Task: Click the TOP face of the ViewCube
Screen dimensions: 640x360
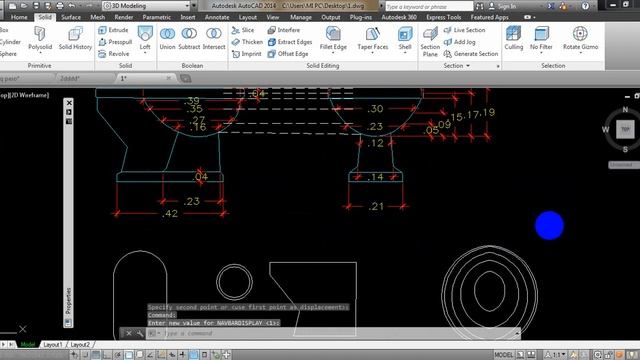Action: tap(625, 129)
